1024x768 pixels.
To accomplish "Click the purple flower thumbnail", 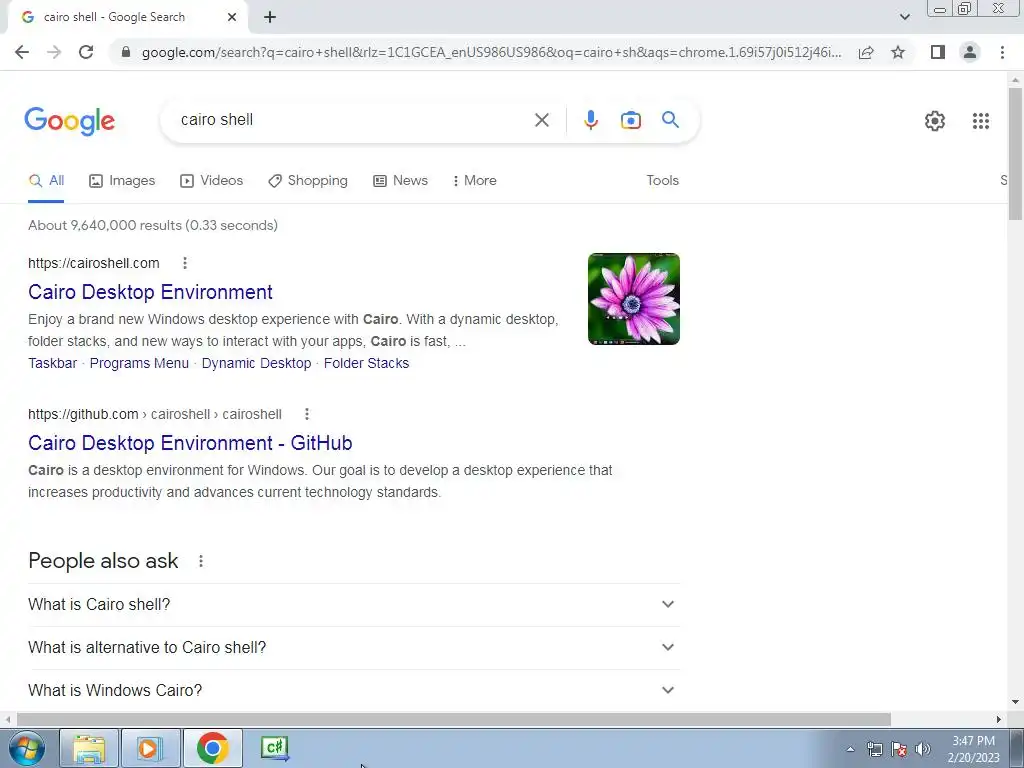I will (633, 299).
